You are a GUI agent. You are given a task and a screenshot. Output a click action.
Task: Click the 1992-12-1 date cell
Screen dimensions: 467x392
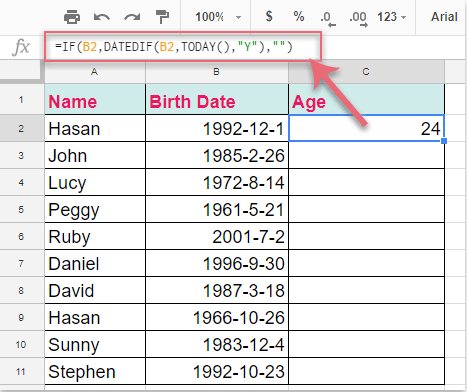coord(217,128)
